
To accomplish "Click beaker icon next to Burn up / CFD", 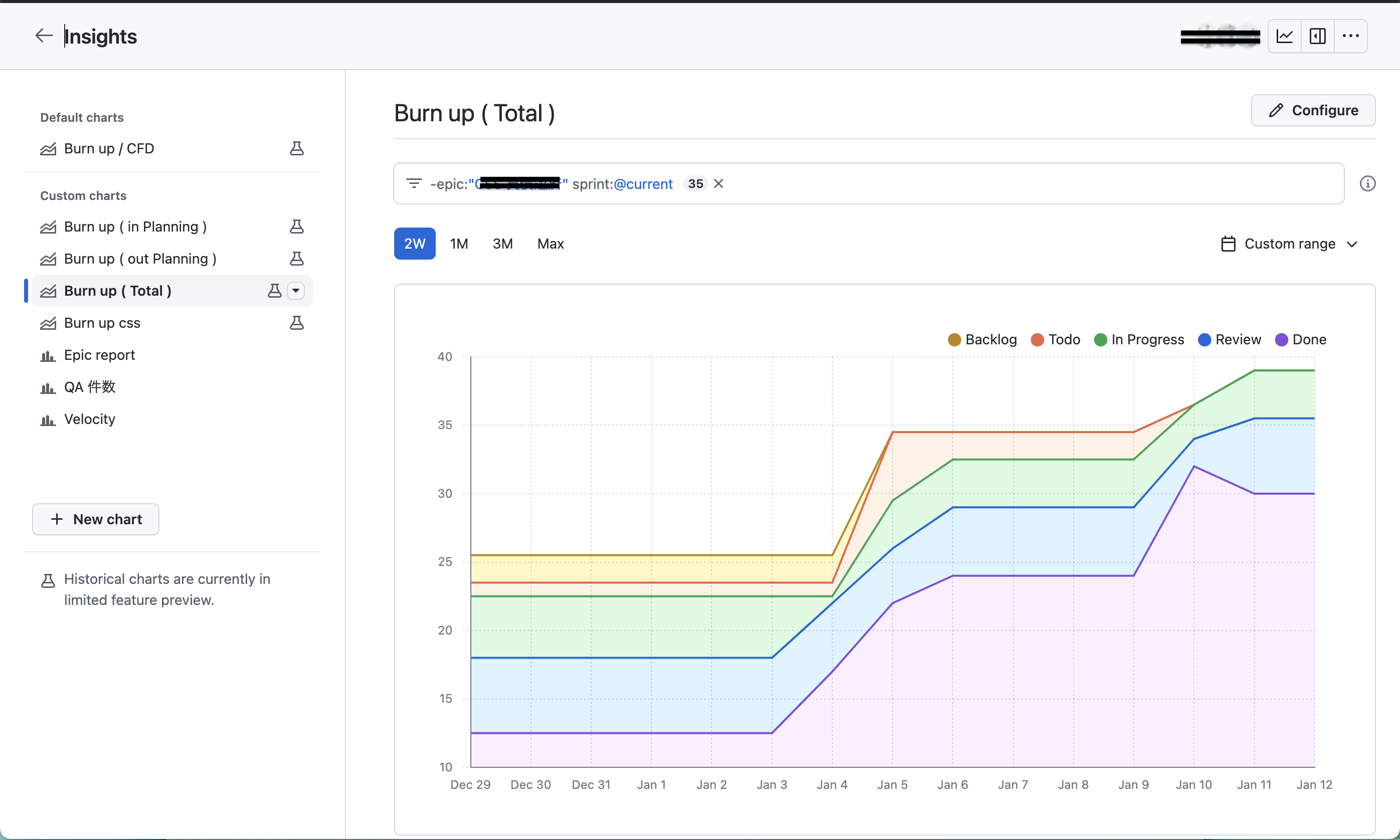I will tap(296, 148).
